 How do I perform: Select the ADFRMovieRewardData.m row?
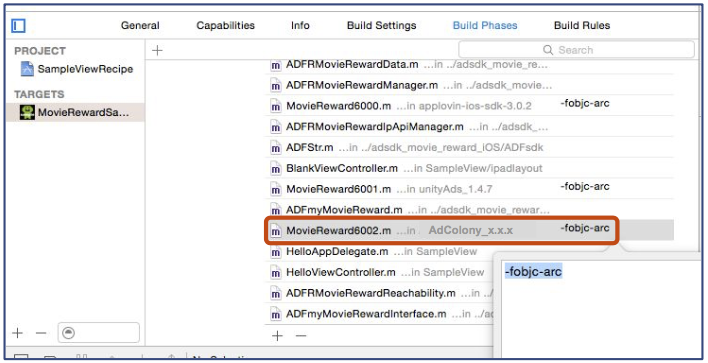tap(469, 65)
